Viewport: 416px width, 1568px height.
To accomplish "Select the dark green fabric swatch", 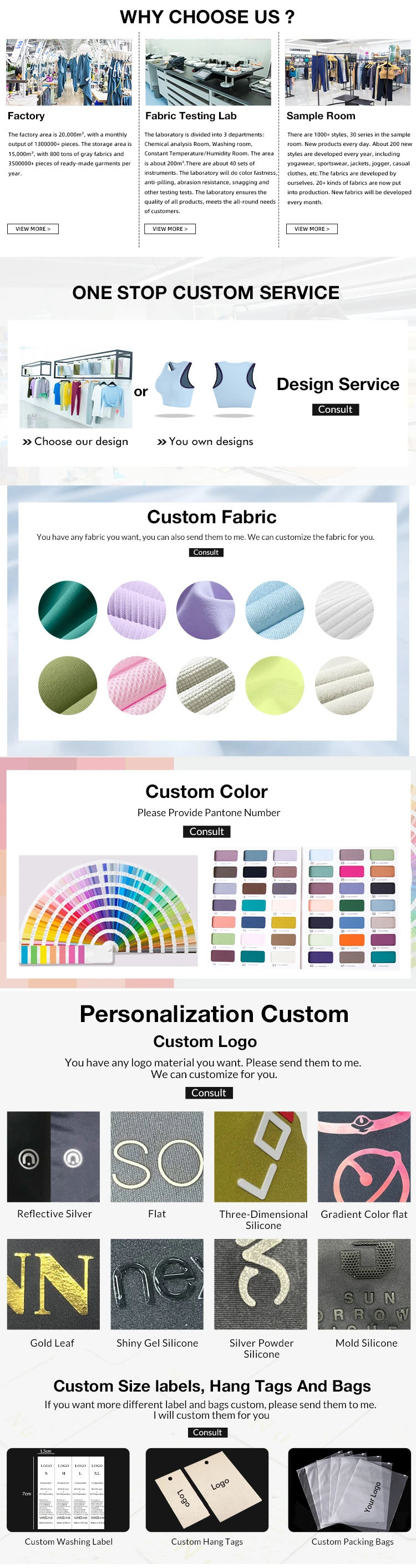I will point(68,610).
